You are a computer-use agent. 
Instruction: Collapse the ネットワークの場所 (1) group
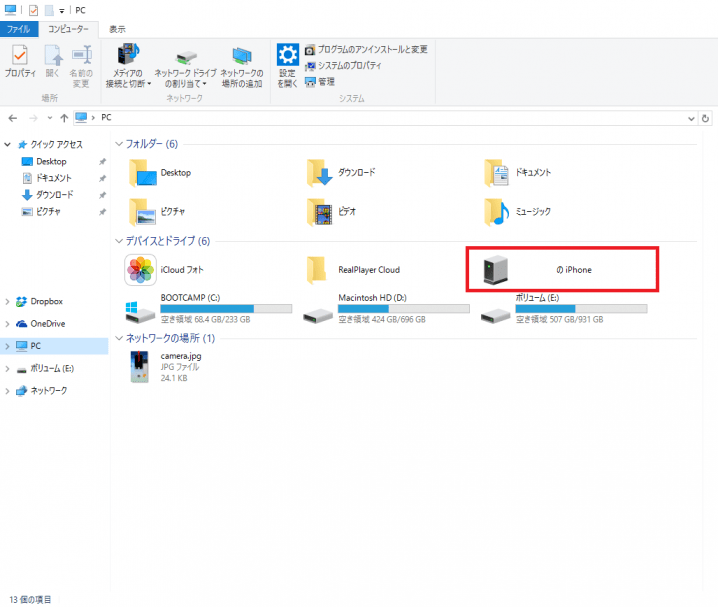[119, 339]
